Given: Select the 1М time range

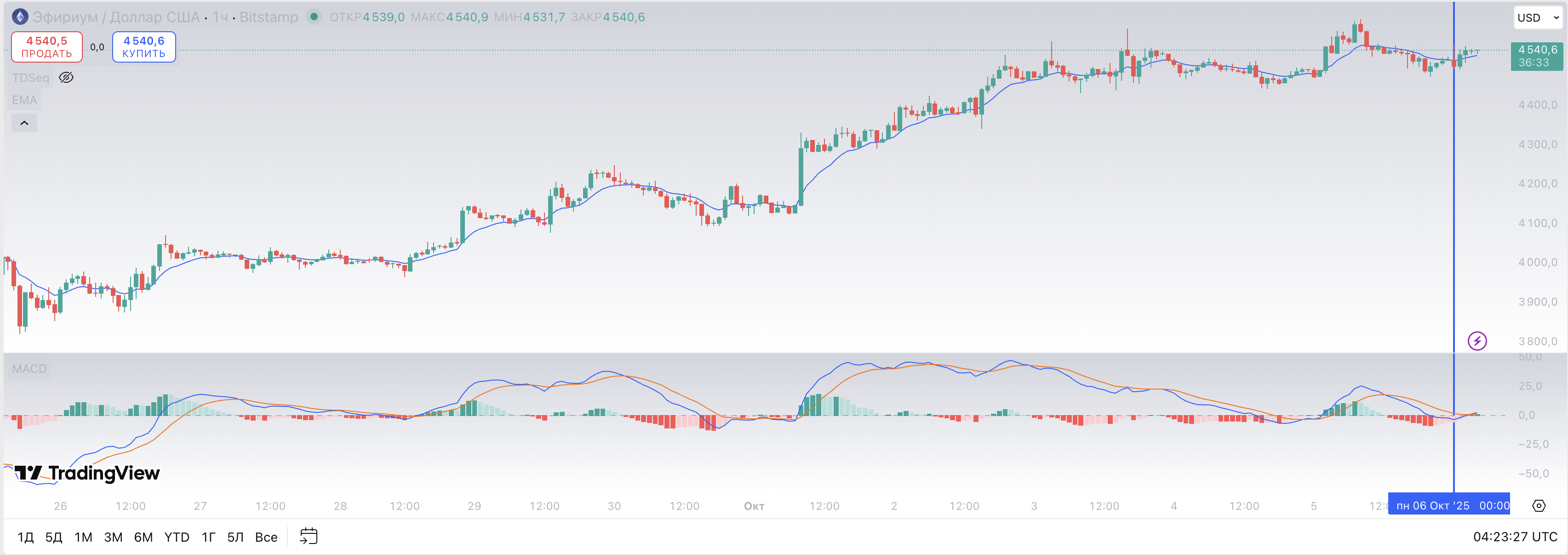Looking at the screenshot, I should [x=83, y=537].
